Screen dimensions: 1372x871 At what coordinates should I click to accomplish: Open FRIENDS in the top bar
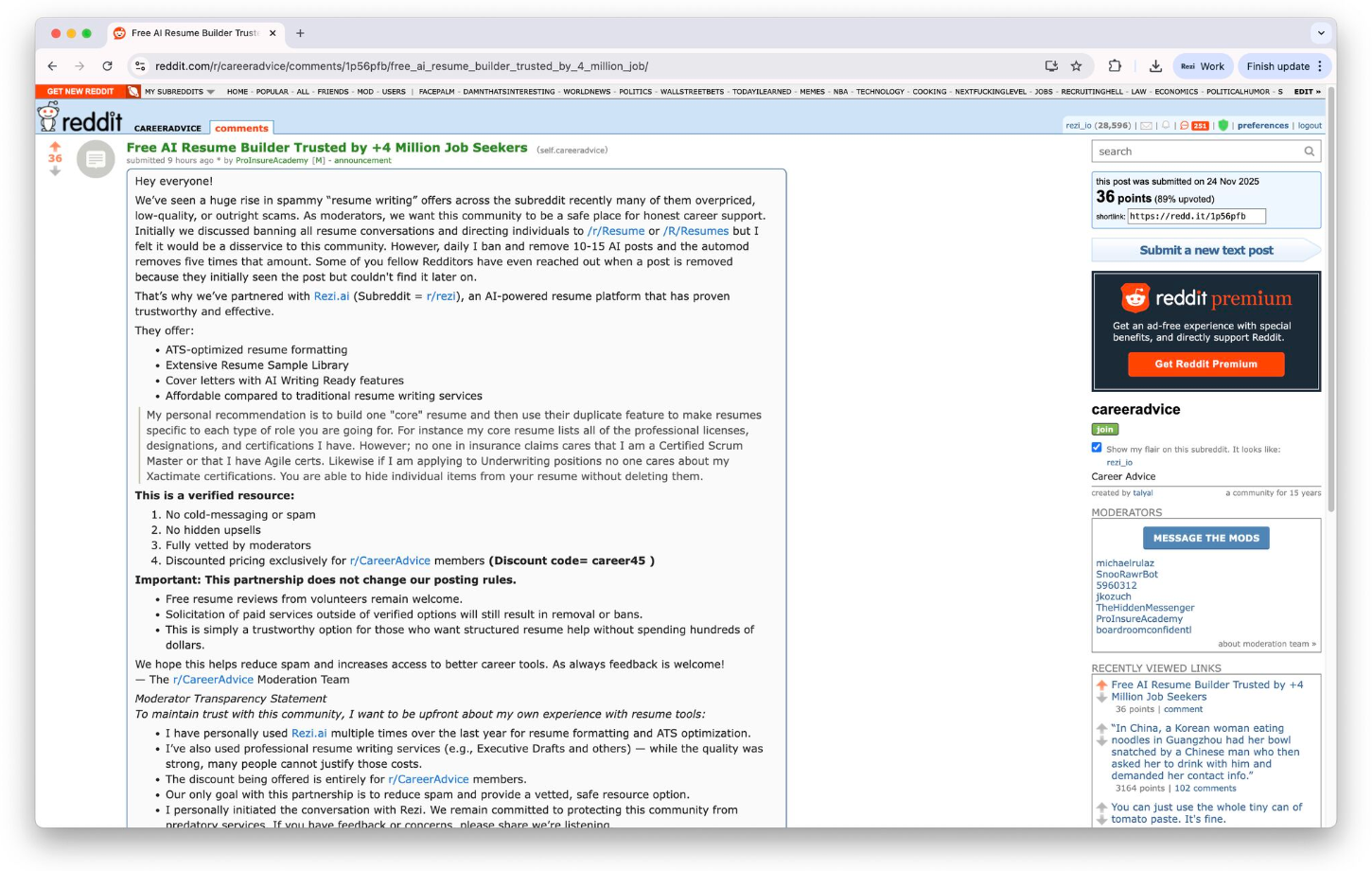333,92
